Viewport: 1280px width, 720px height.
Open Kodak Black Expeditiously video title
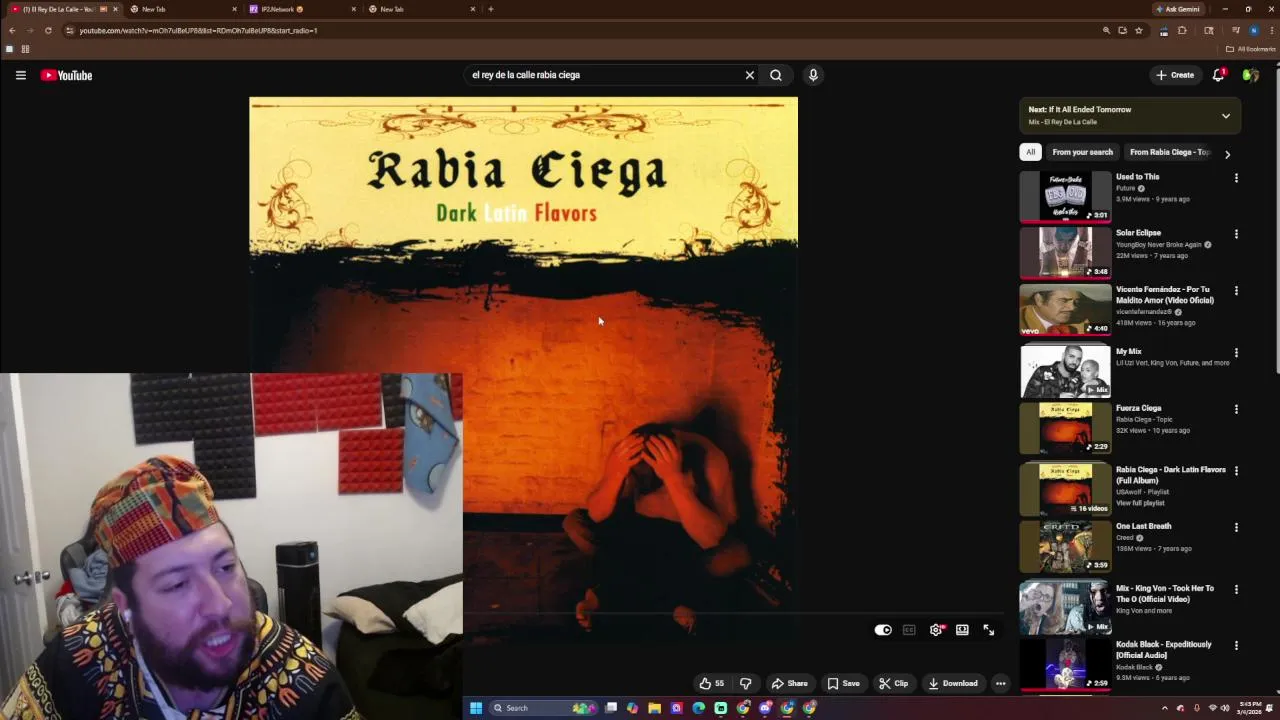tap(1163, 649)
